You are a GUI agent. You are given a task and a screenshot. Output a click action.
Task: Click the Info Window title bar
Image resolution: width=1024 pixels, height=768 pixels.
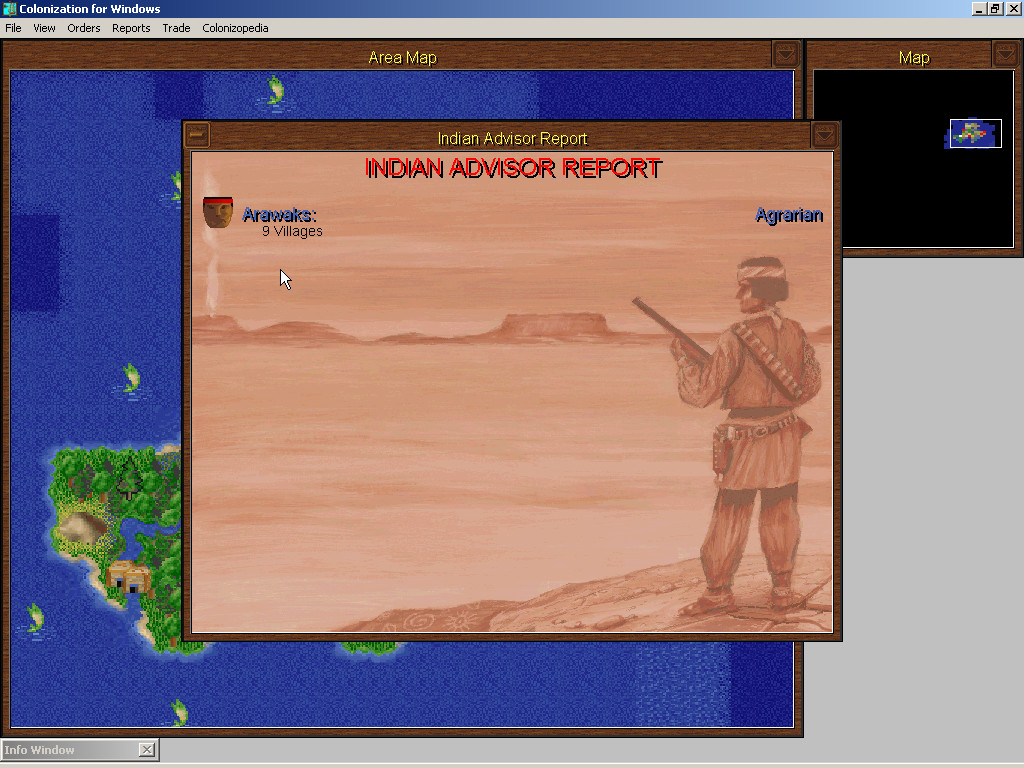coord(71,750)
